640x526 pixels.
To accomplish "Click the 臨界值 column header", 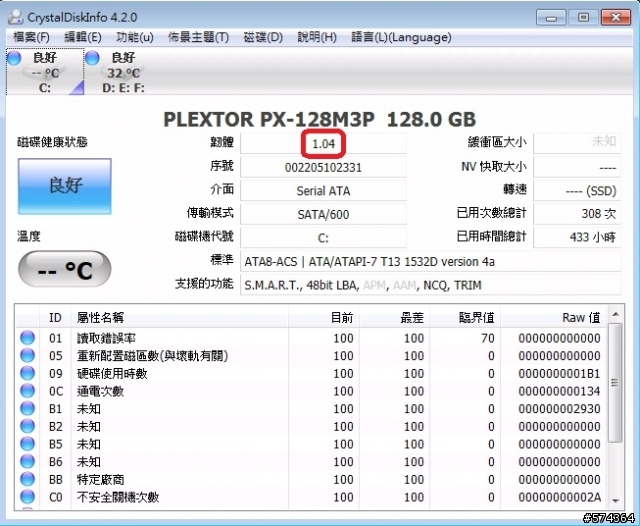I will click(465, 317).
